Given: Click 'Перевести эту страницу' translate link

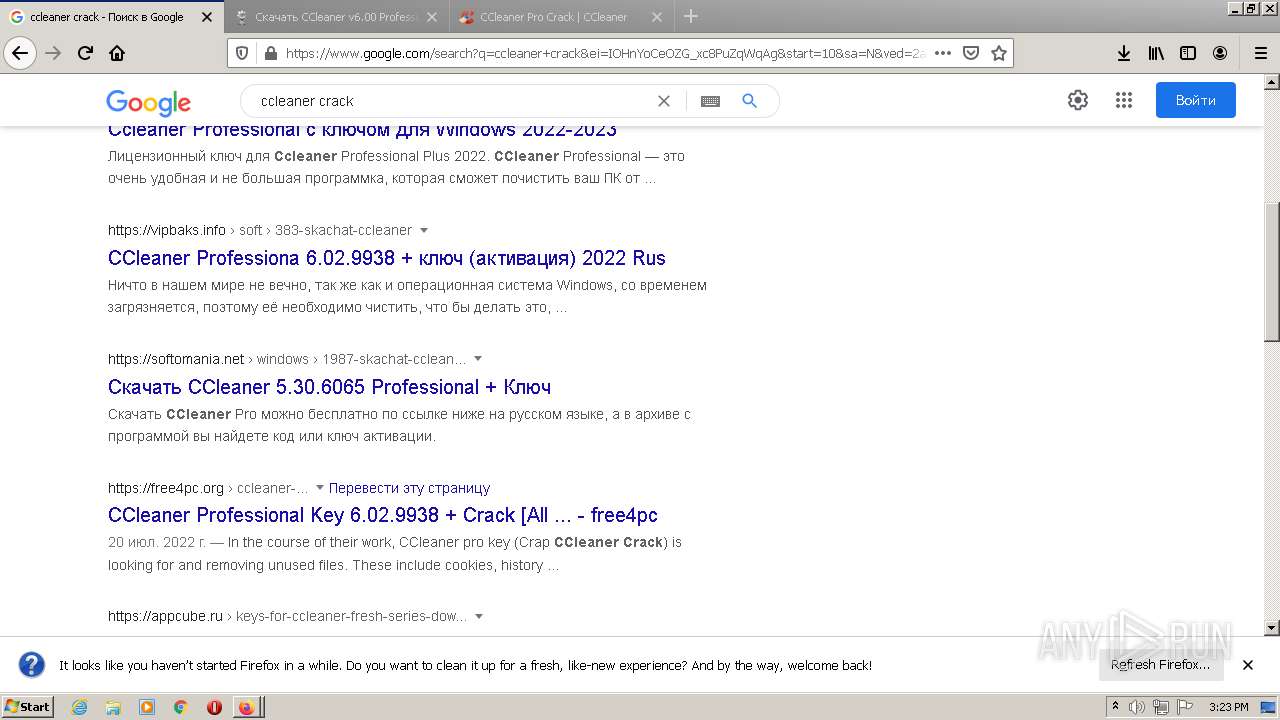Looking at the screenshot, I should [409, 488].
